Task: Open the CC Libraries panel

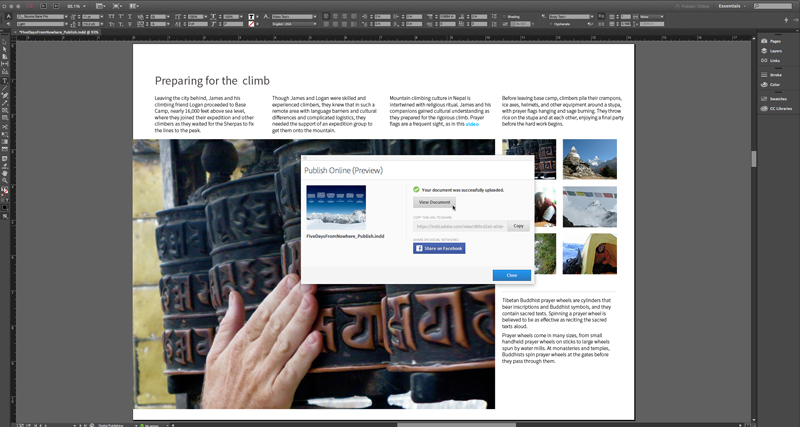Action: tap(780, 107)
